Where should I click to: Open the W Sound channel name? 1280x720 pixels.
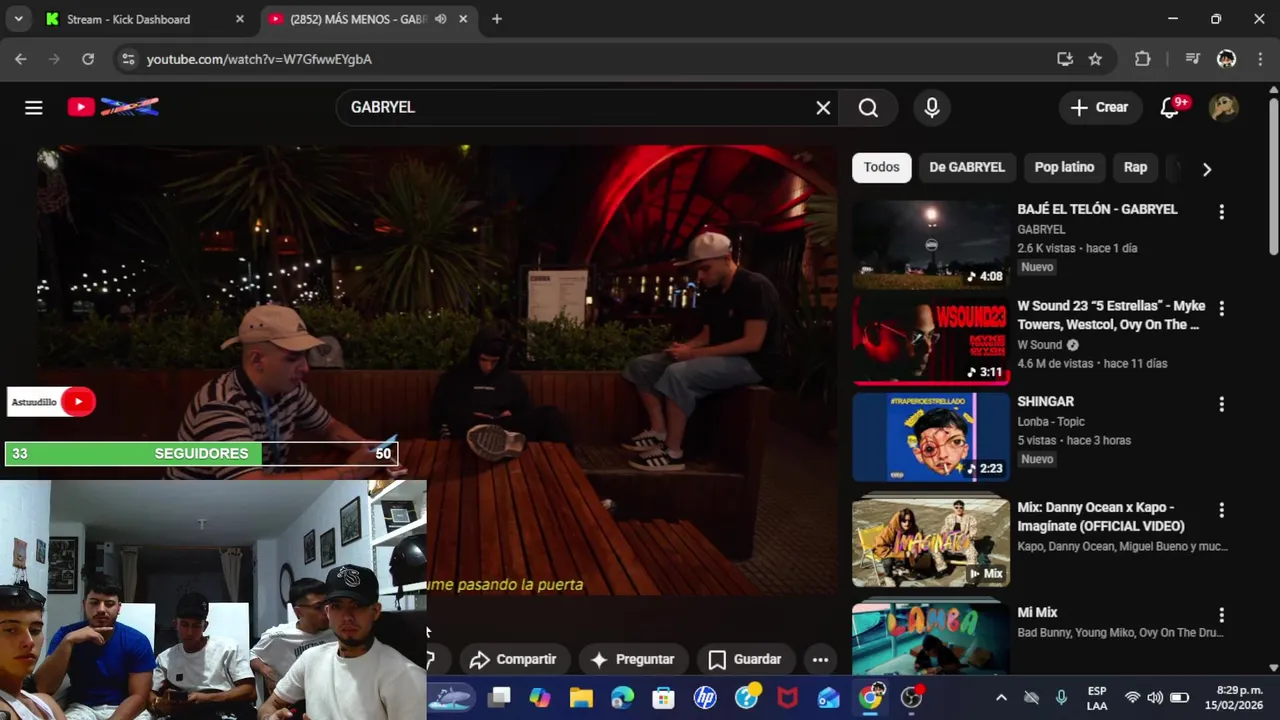pos(1040,344)
